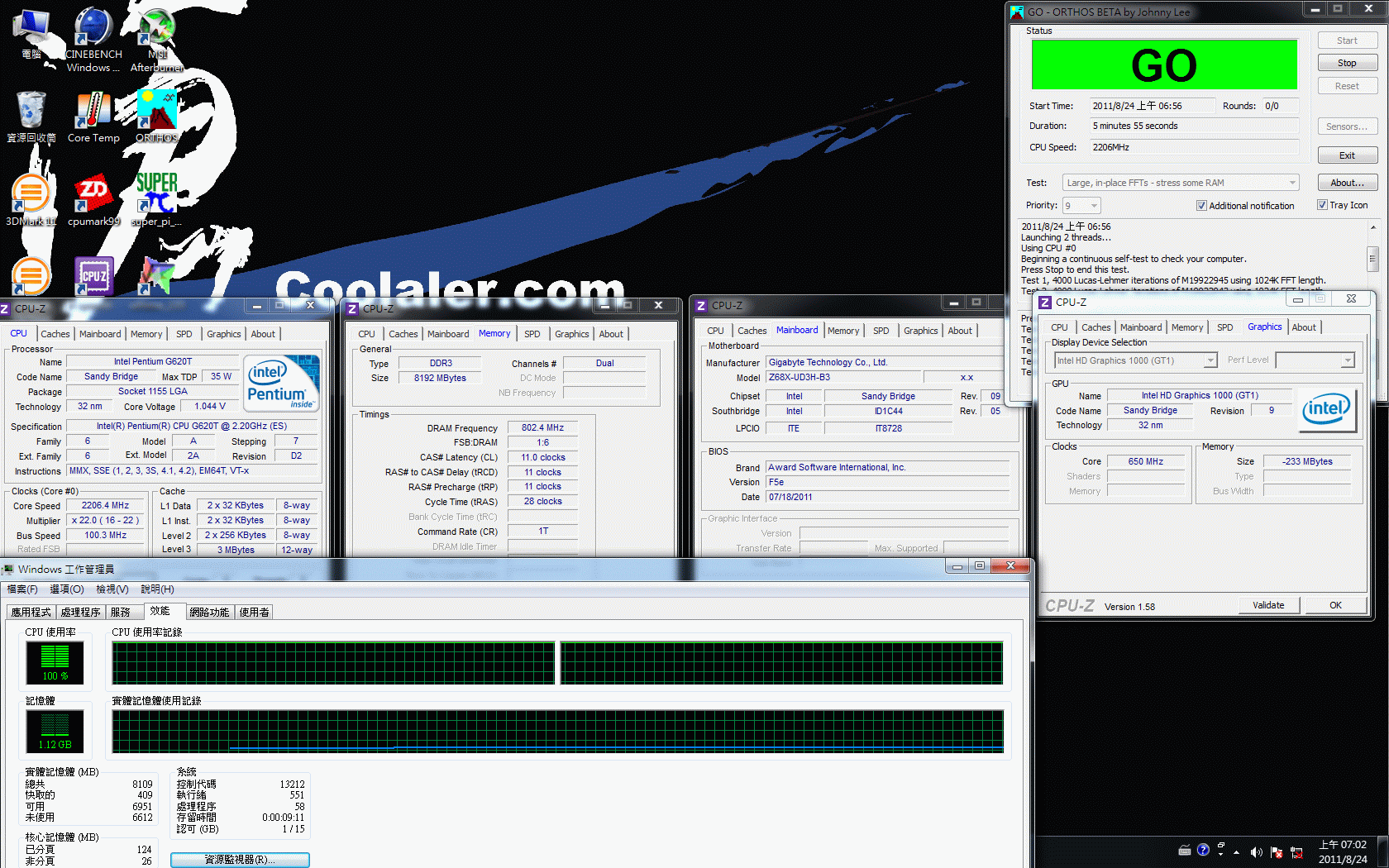This screenshot has height=868, width=1389.
Task: Click the Show desktop strip at taskbar end
Action: [1383, 851]
